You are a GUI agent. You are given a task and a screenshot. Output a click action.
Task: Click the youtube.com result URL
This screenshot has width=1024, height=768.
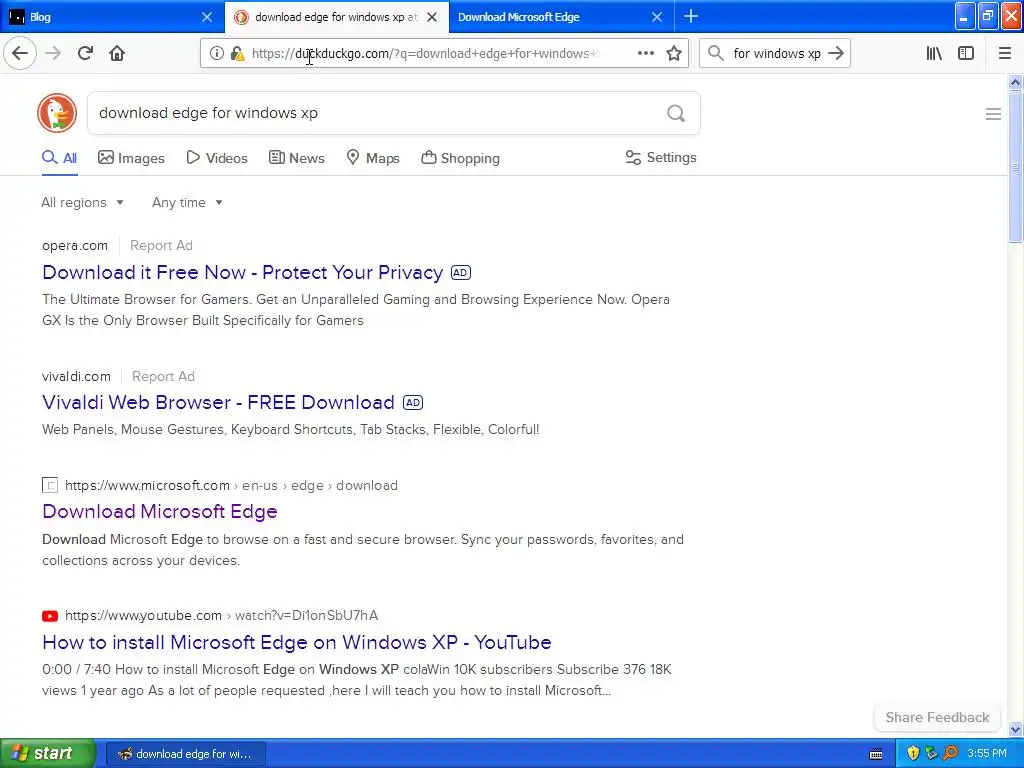(221, 616)
